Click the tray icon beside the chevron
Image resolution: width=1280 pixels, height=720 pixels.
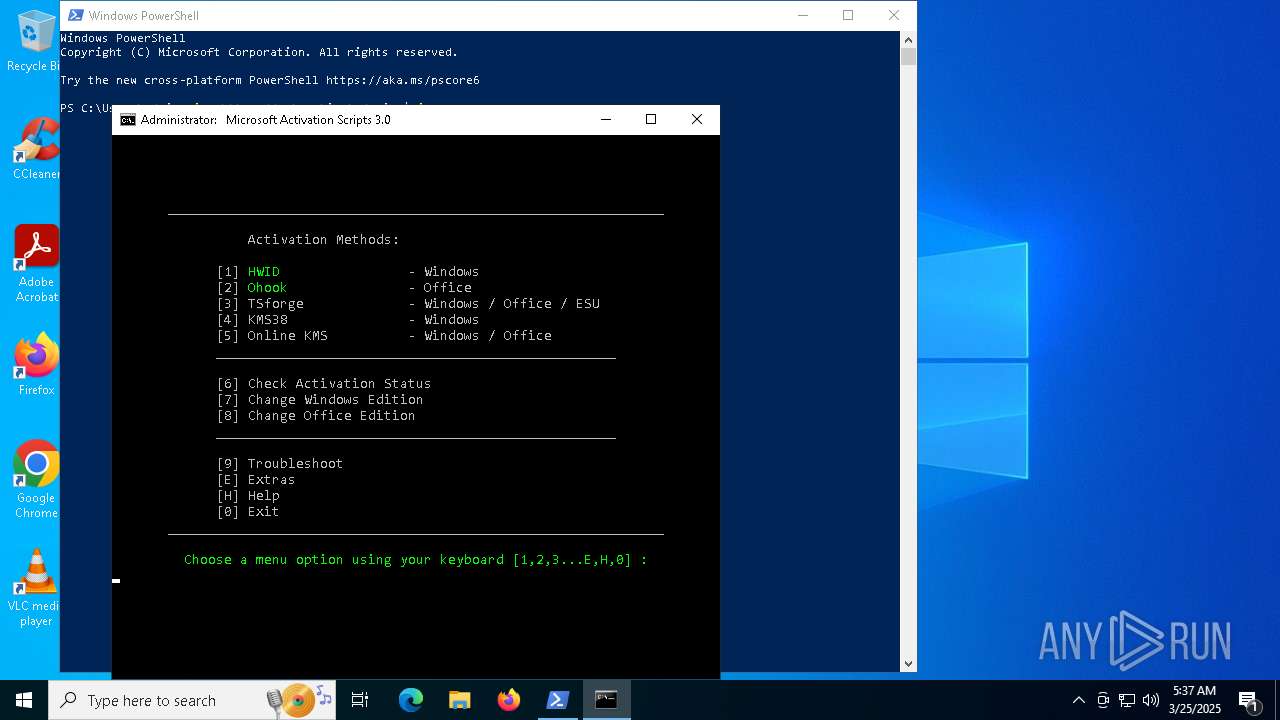(1103, 700)
